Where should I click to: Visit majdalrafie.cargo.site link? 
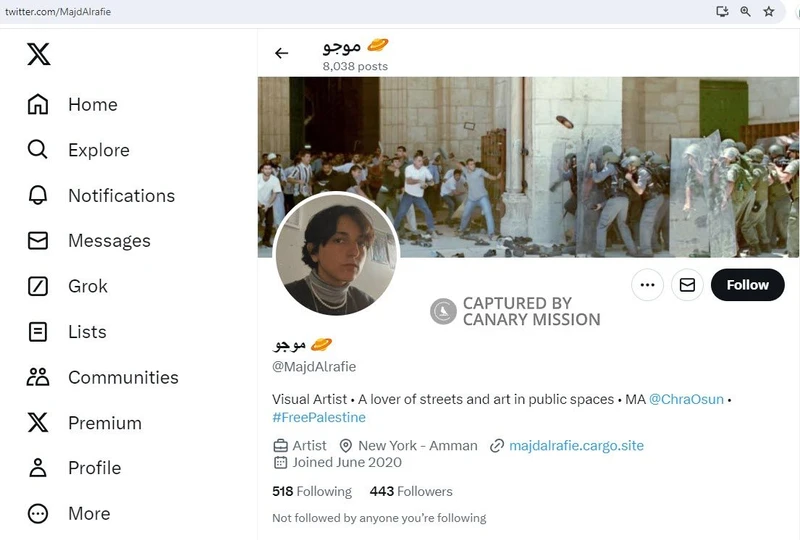tap(577, 446)
